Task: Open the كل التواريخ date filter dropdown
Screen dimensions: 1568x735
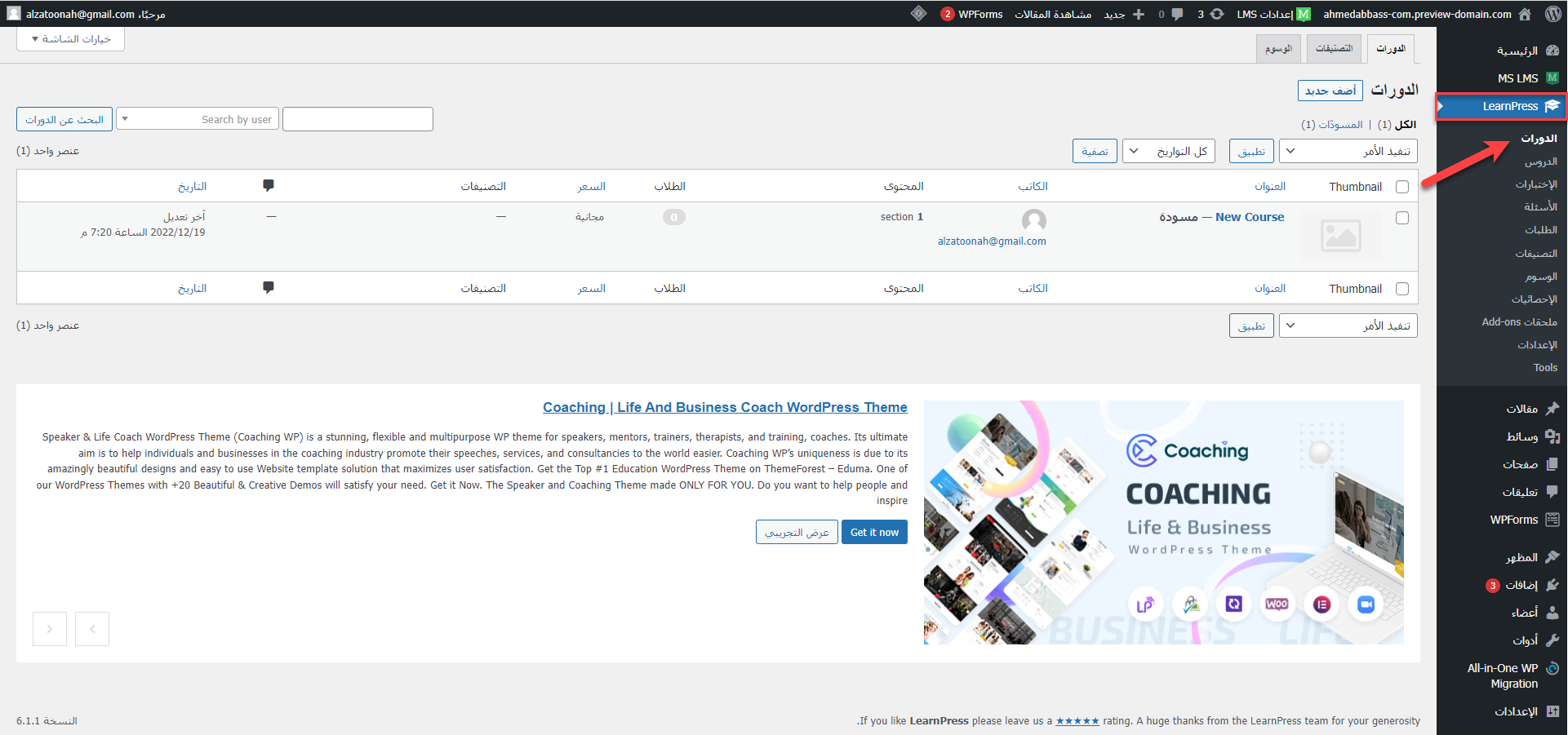Action: (1169, 151)
